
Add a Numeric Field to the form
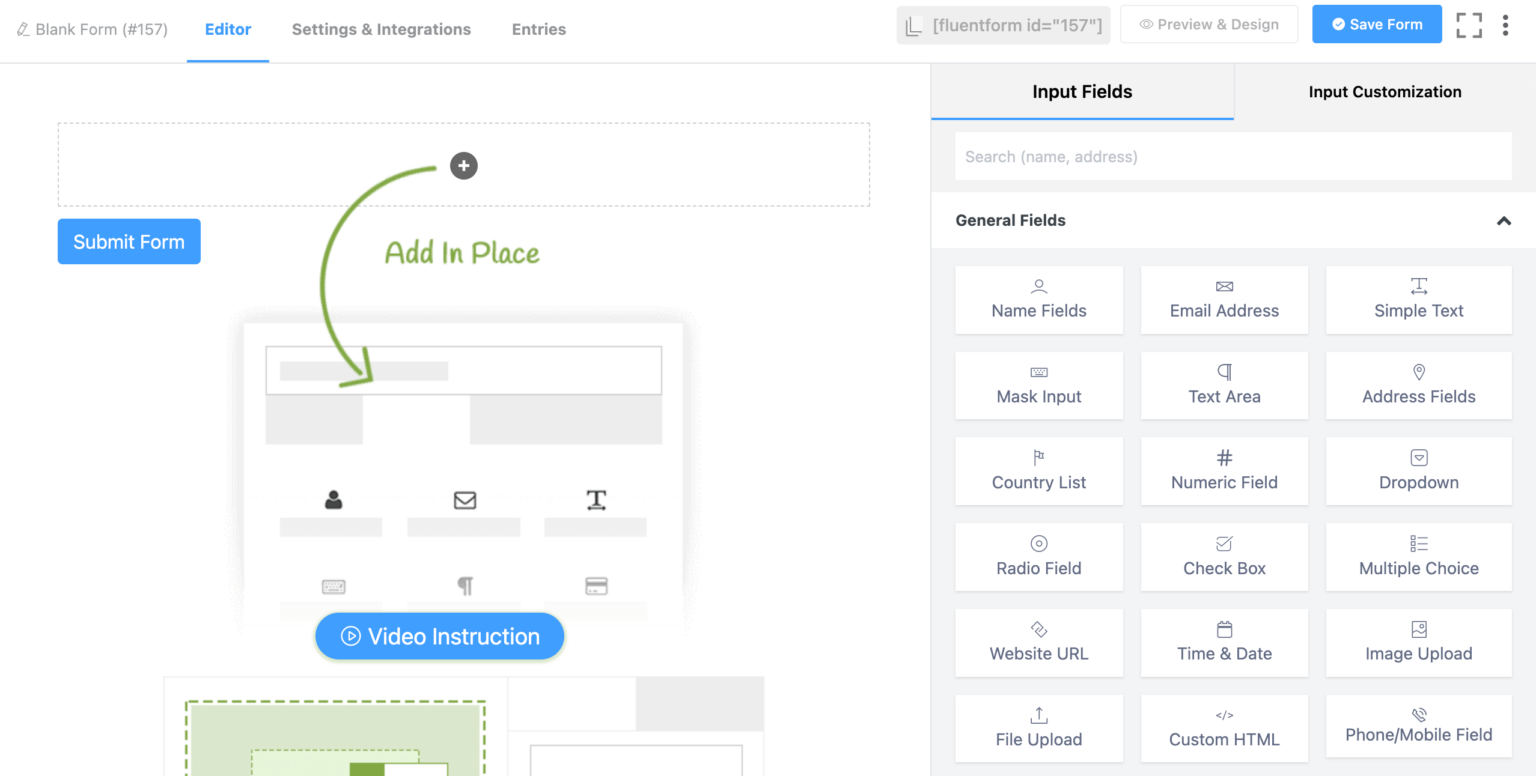point(1224,471)
